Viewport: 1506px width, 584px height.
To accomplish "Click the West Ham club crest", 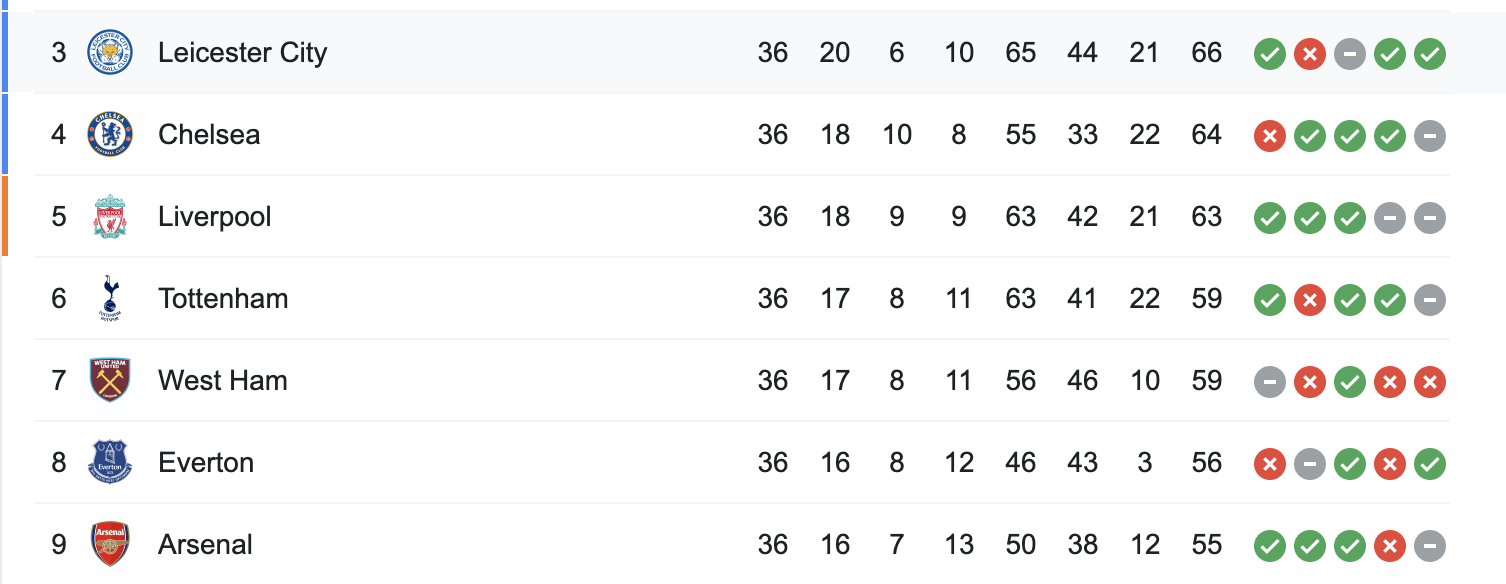I will [x=110, y=380].
